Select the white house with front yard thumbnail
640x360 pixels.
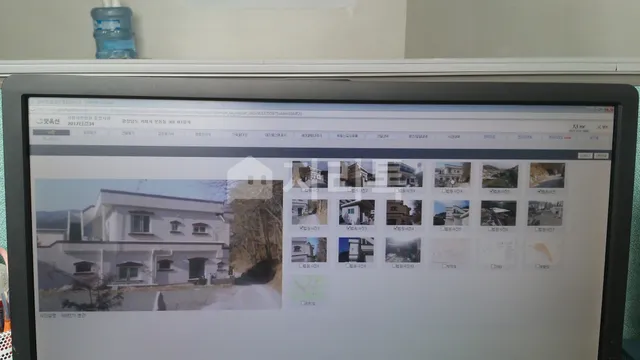[453, 175]
